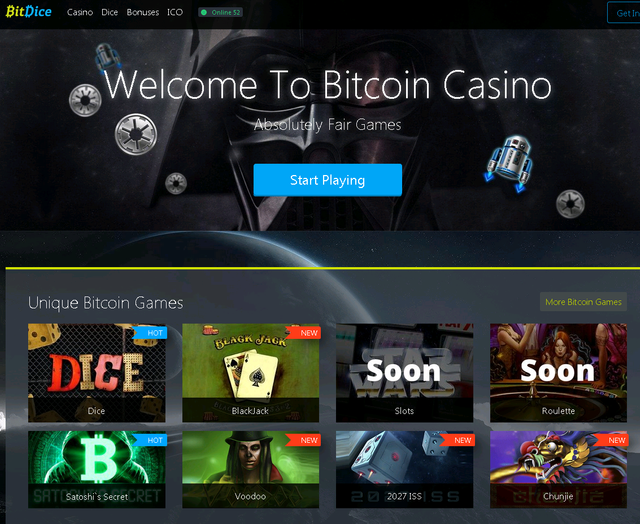Open the Dice menu item
Viewport: 640px width, 524px height.
point(109,12)
